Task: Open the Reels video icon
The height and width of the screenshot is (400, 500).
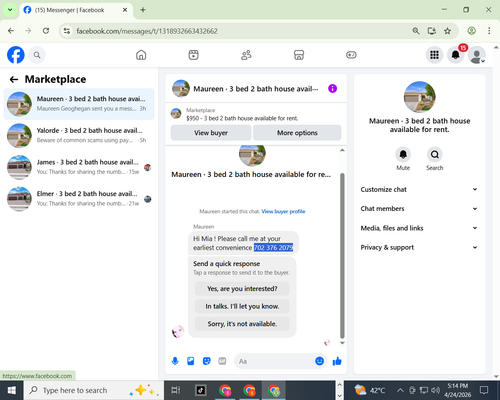Action: point(193,55)
